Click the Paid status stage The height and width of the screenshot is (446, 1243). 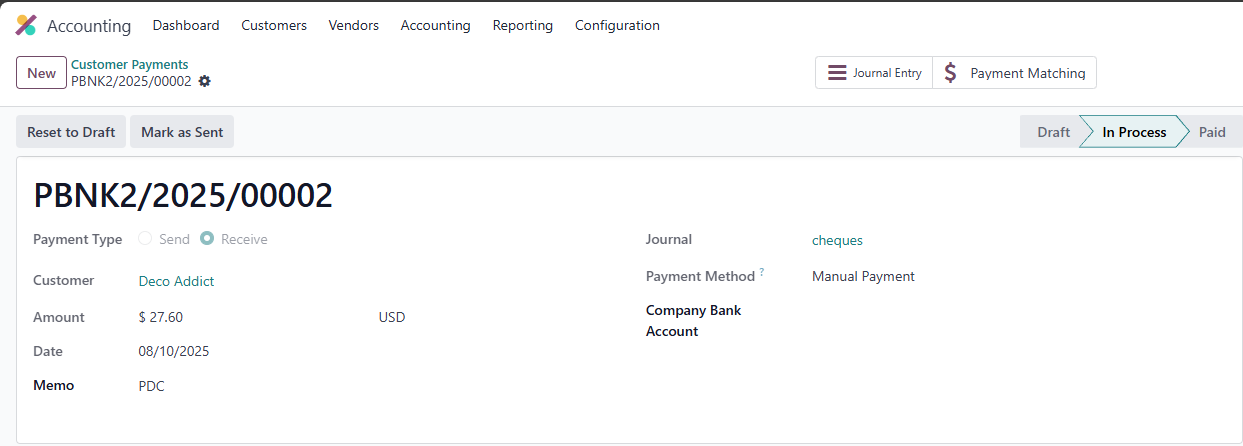click(x=1212, y=132)
